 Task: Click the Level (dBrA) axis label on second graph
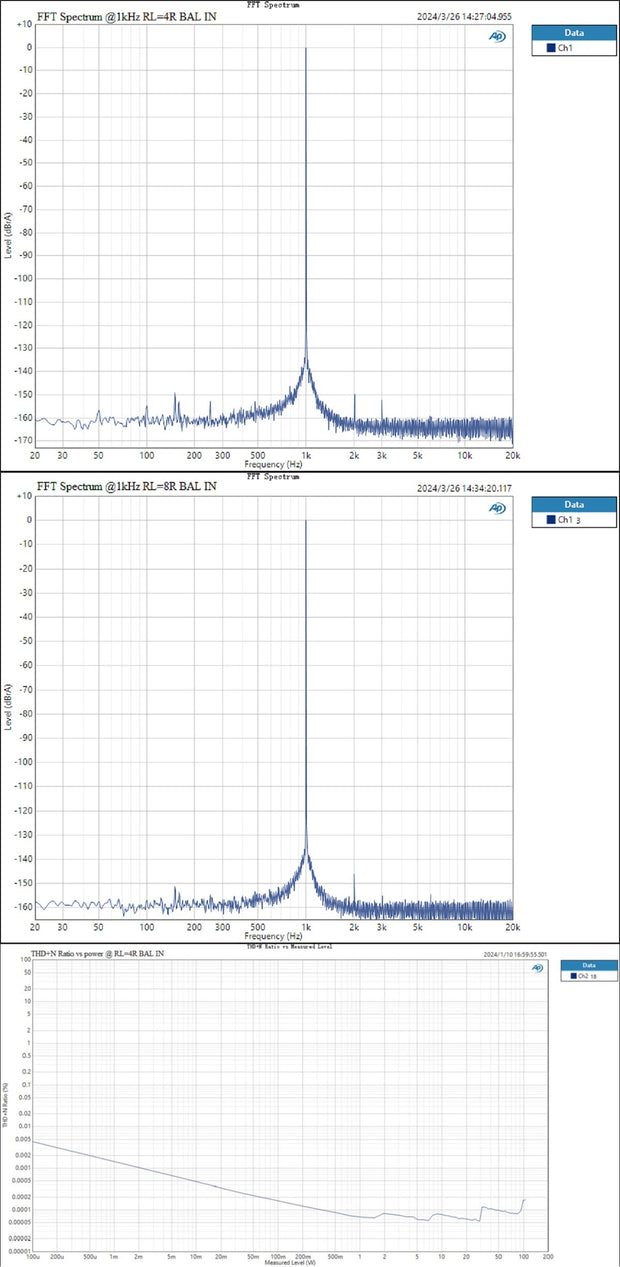9,707
